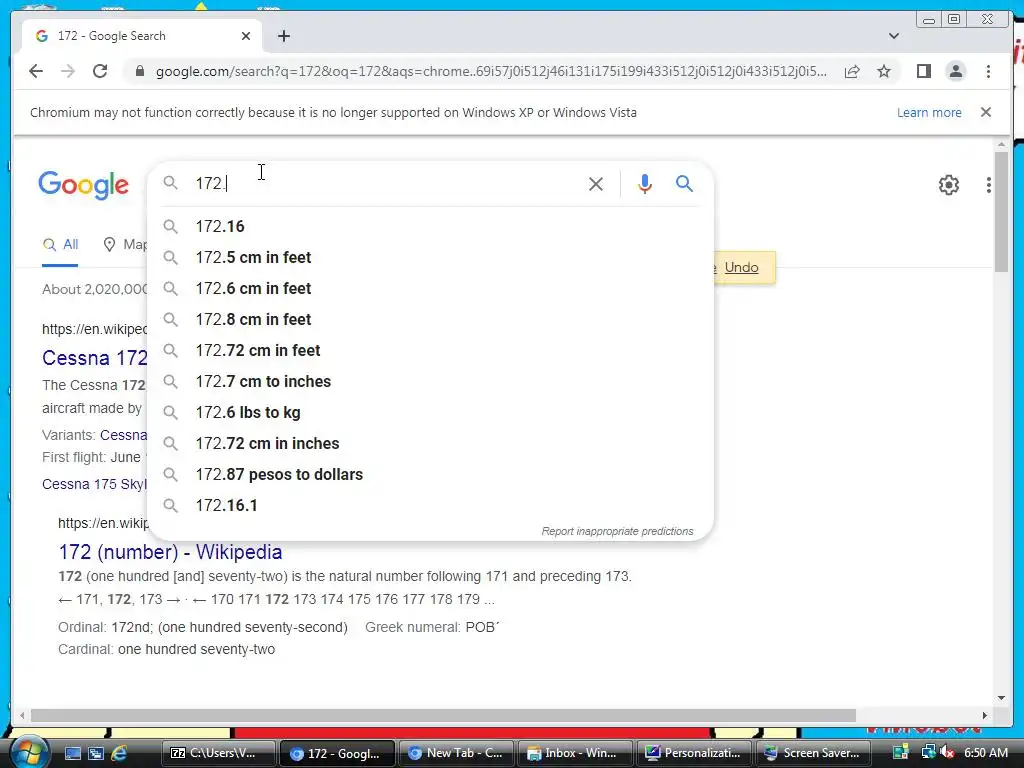Go back to previous page
Screen dimensions: 1024x768
click(36, 71)
